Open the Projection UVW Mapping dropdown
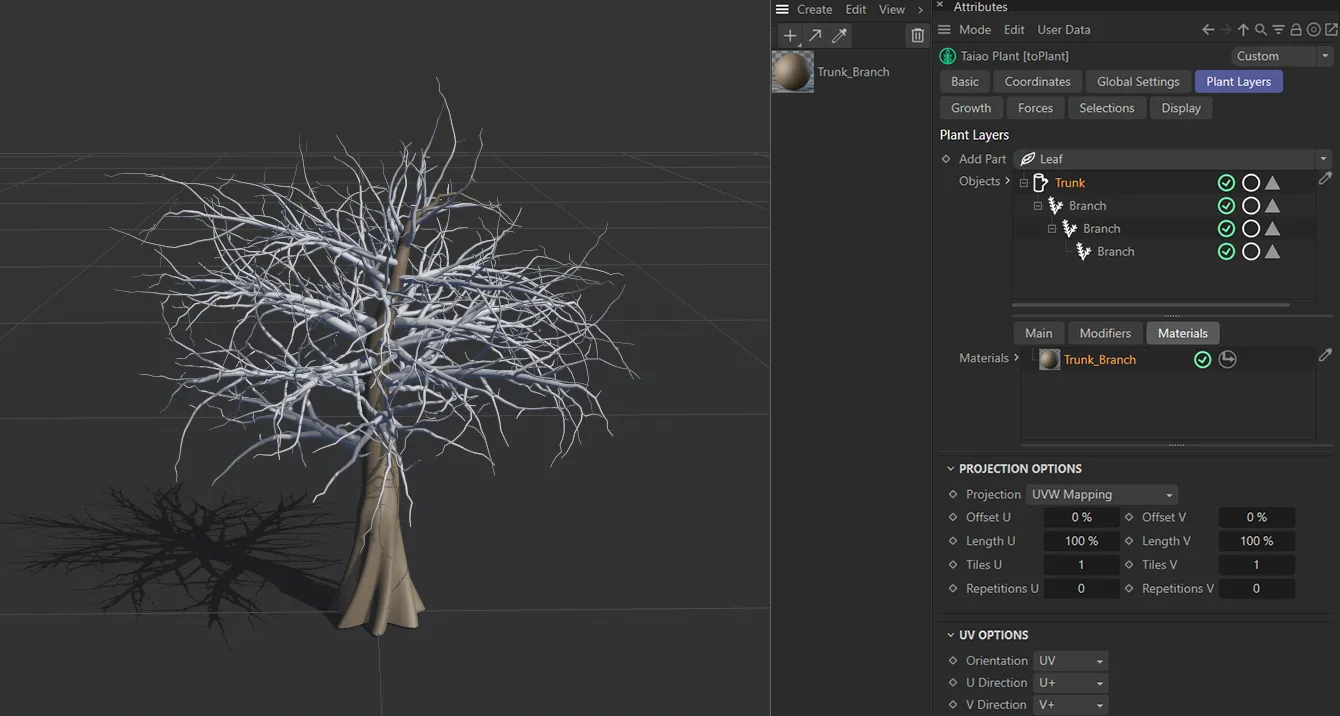Screen dimensions: 1340x716 click(1100, 493)
